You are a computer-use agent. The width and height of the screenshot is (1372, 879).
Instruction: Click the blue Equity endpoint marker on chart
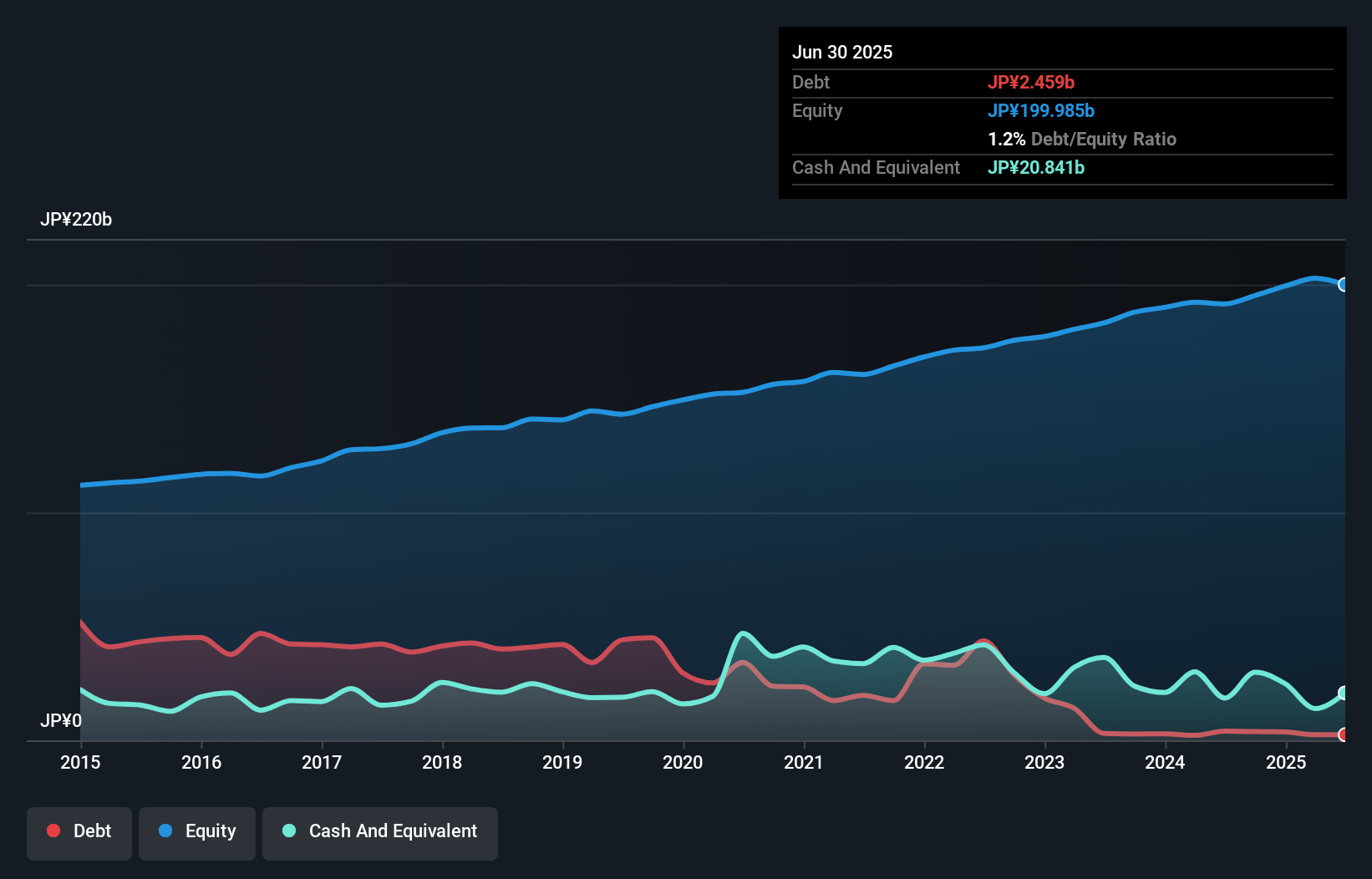pyautogui.click(x=1343, y=285)
